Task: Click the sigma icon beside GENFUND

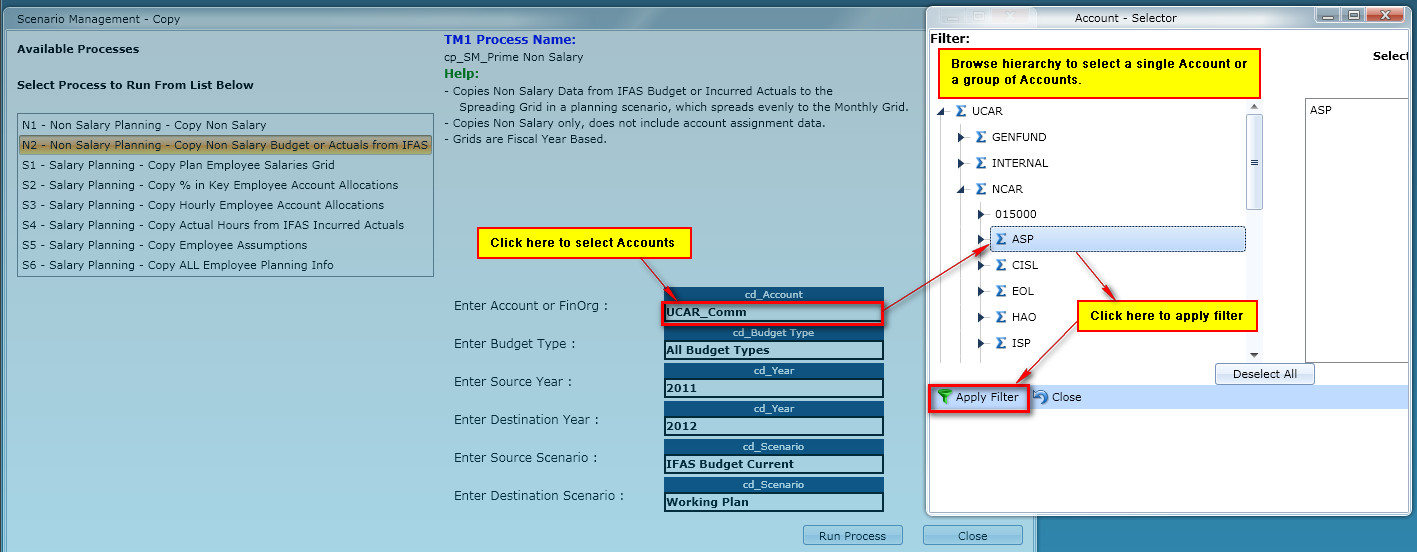Action: click(981, 137)
